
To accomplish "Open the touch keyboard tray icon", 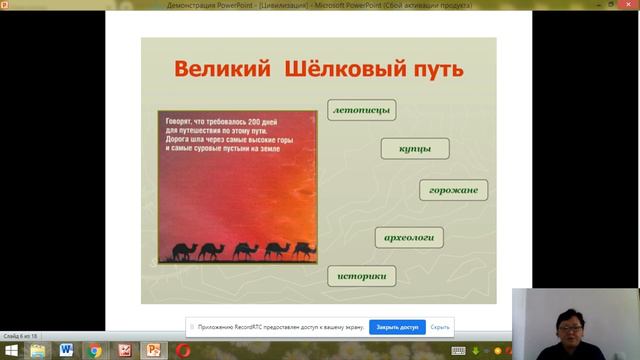I will tap(458, 351).
